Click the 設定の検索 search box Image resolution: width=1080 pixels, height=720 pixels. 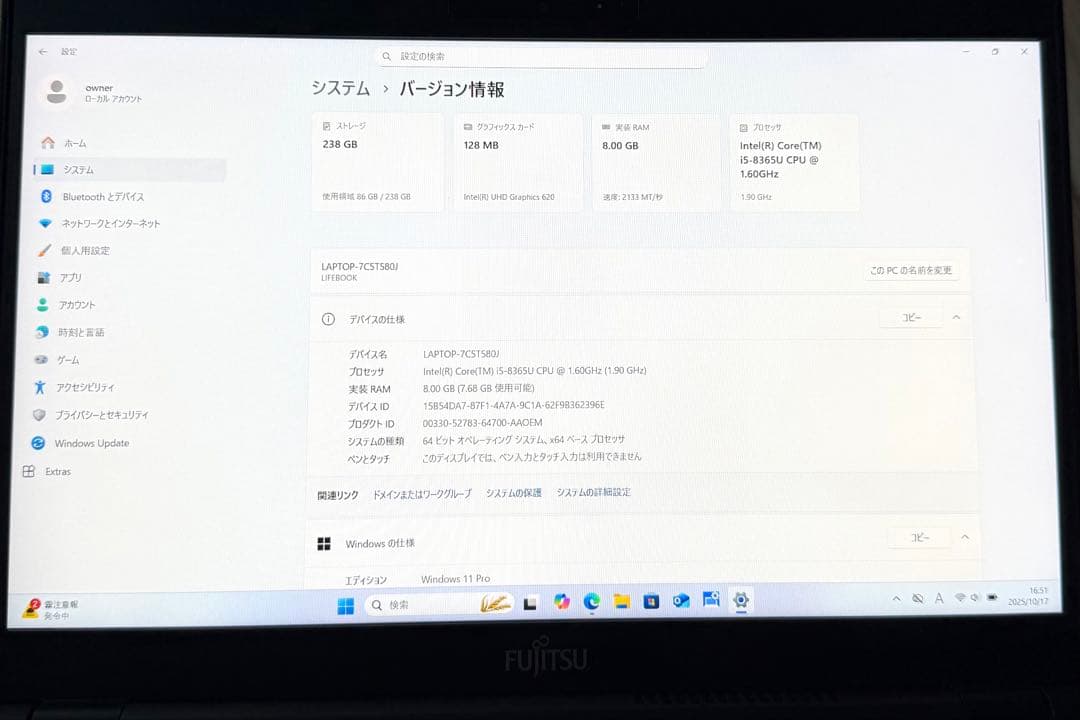540,56
